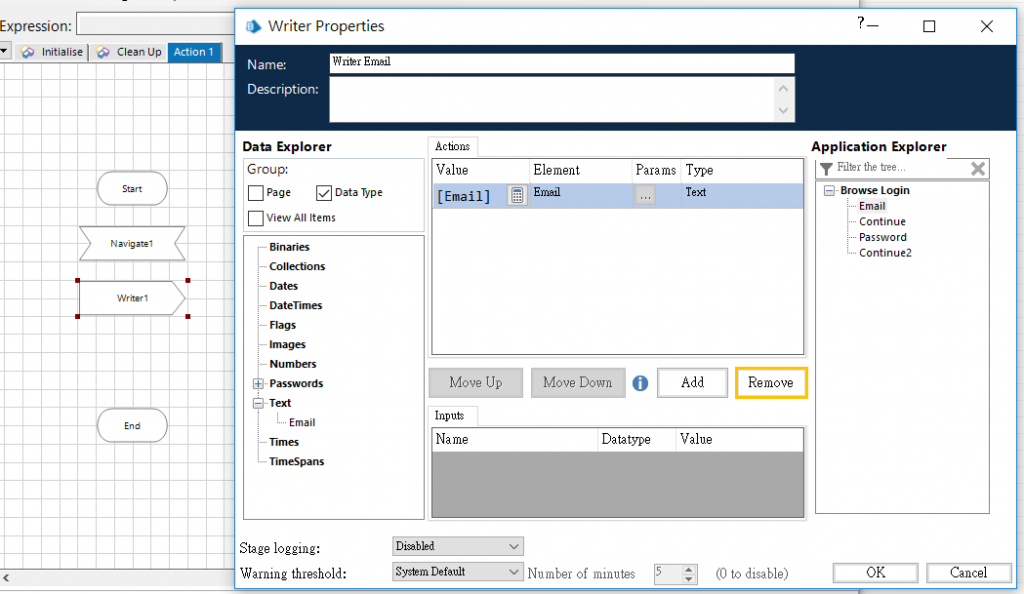1024x594 pixels.
Task: Decrease the number of minutes stepper
Action: pyautogui.click(x=689, y=579)
